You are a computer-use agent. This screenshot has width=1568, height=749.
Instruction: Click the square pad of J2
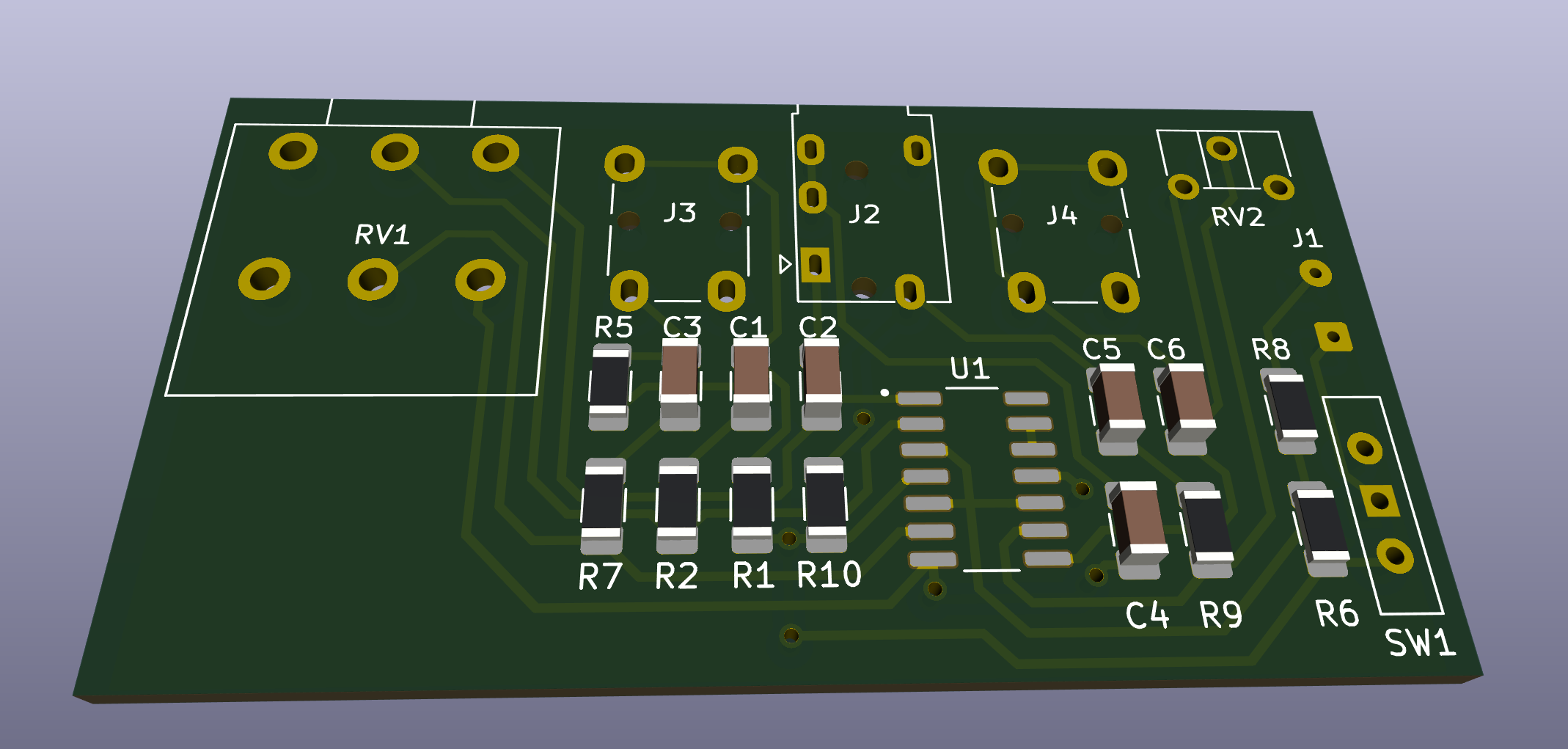click(815, 264)
